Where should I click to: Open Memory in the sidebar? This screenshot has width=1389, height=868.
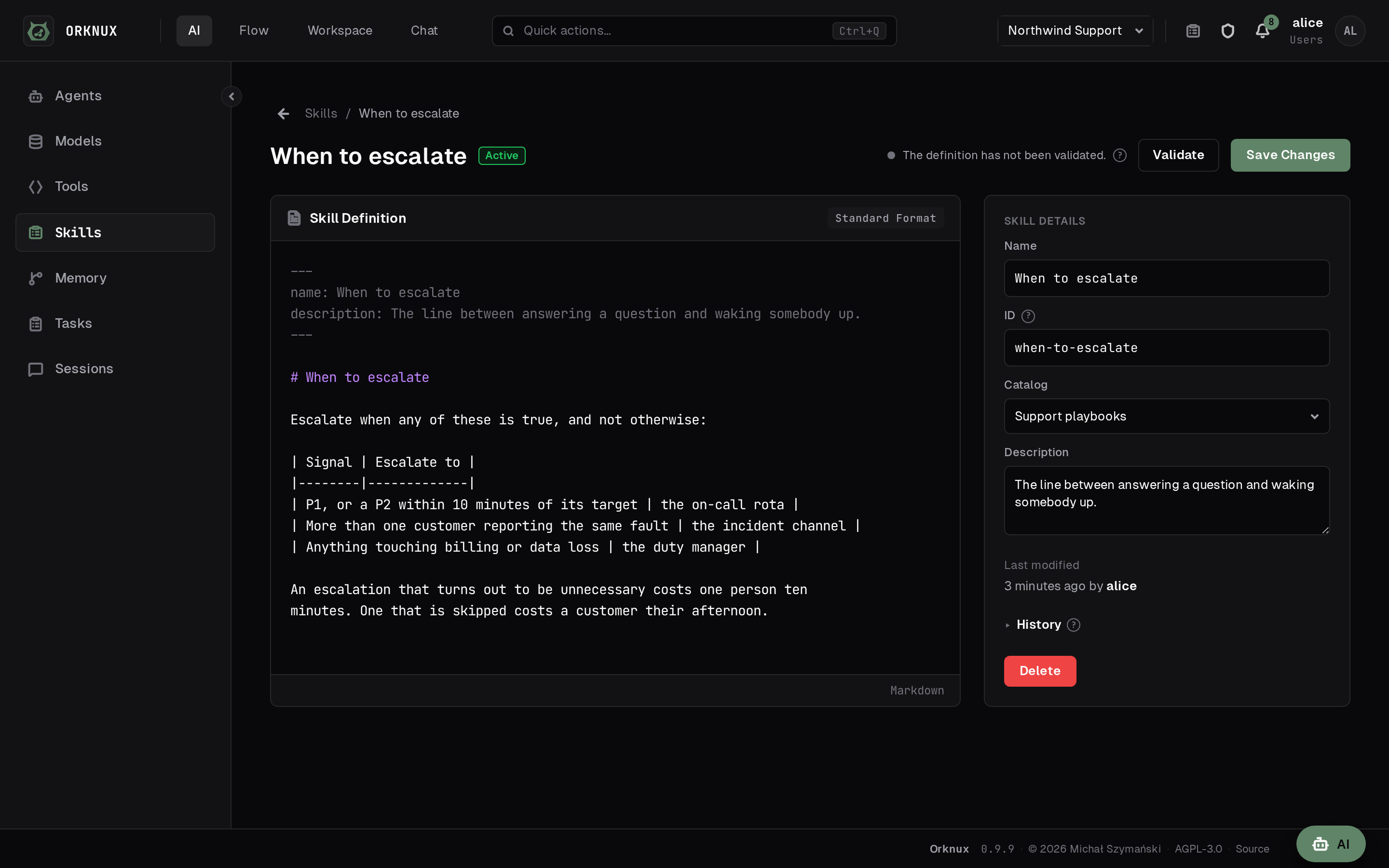115,278
